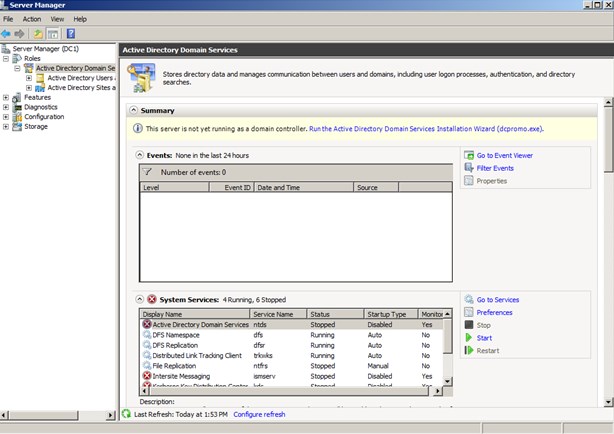Click the green Start service icon
This screenshot has width=614, height=434.
[x=469, y=338]
